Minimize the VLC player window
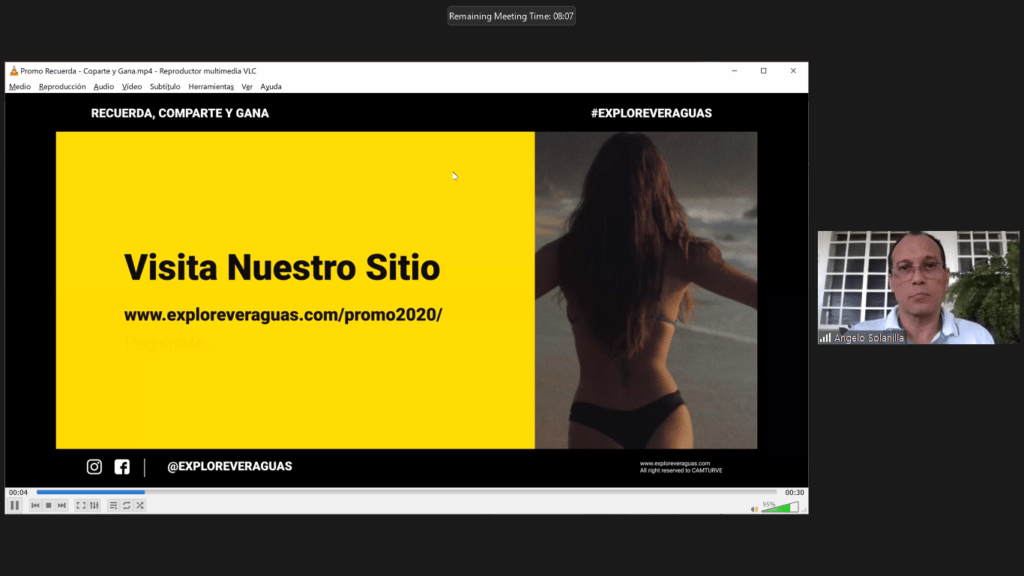1024x576 pixels. (735, 71)
